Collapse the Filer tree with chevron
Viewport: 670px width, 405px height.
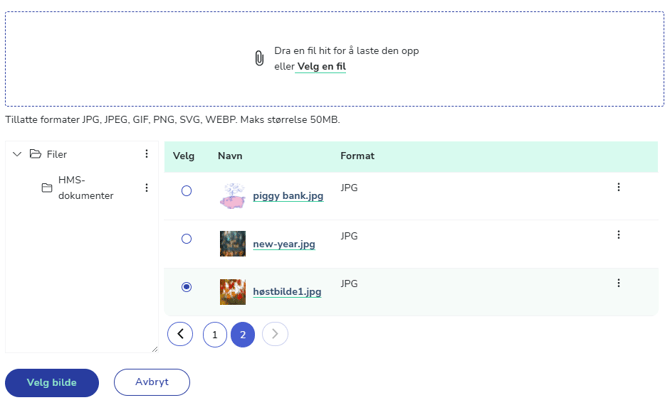[17, 154]
